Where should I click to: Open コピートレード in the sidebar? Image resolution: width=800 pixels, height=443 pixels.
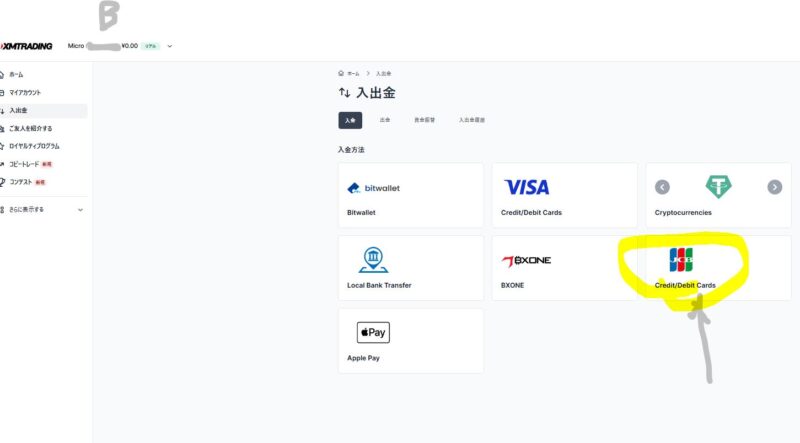[x=24, y=164]
